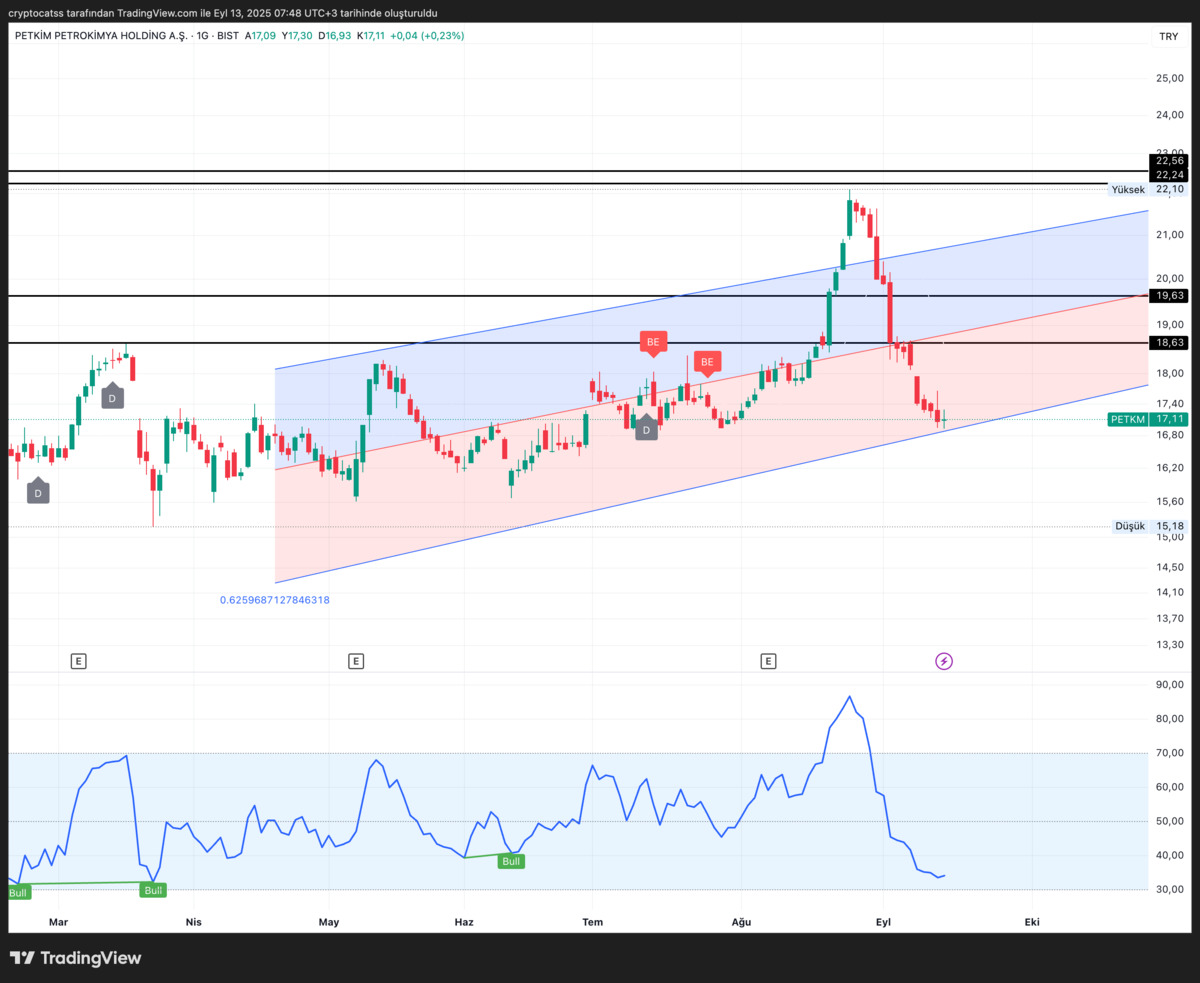Select the D dividend marker under mid-March candles

pos(112,397)
